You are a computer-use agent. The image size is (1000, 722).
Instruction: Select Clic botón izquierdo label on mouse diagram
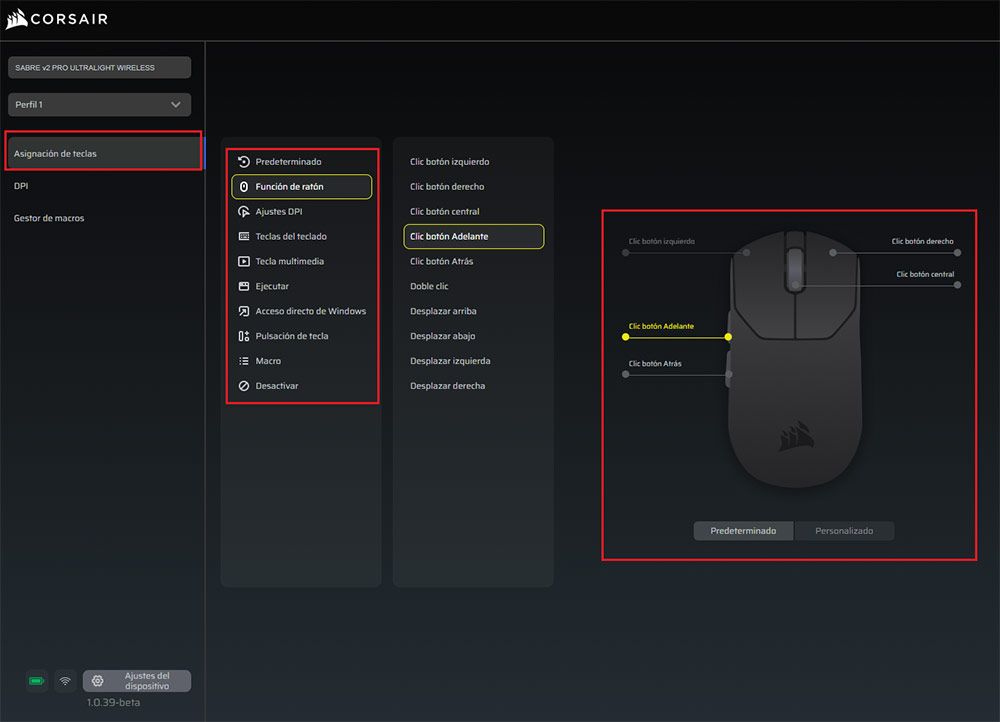(x=661, y=242)
